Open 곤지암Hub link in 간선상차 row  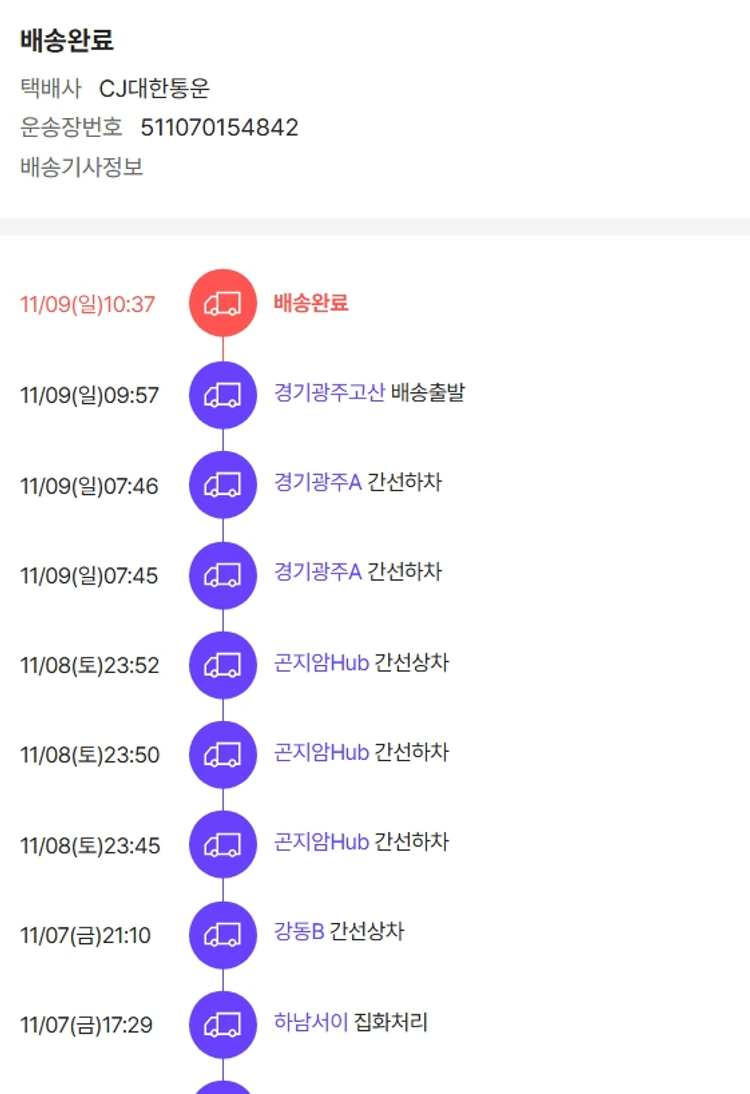point(321,662)
